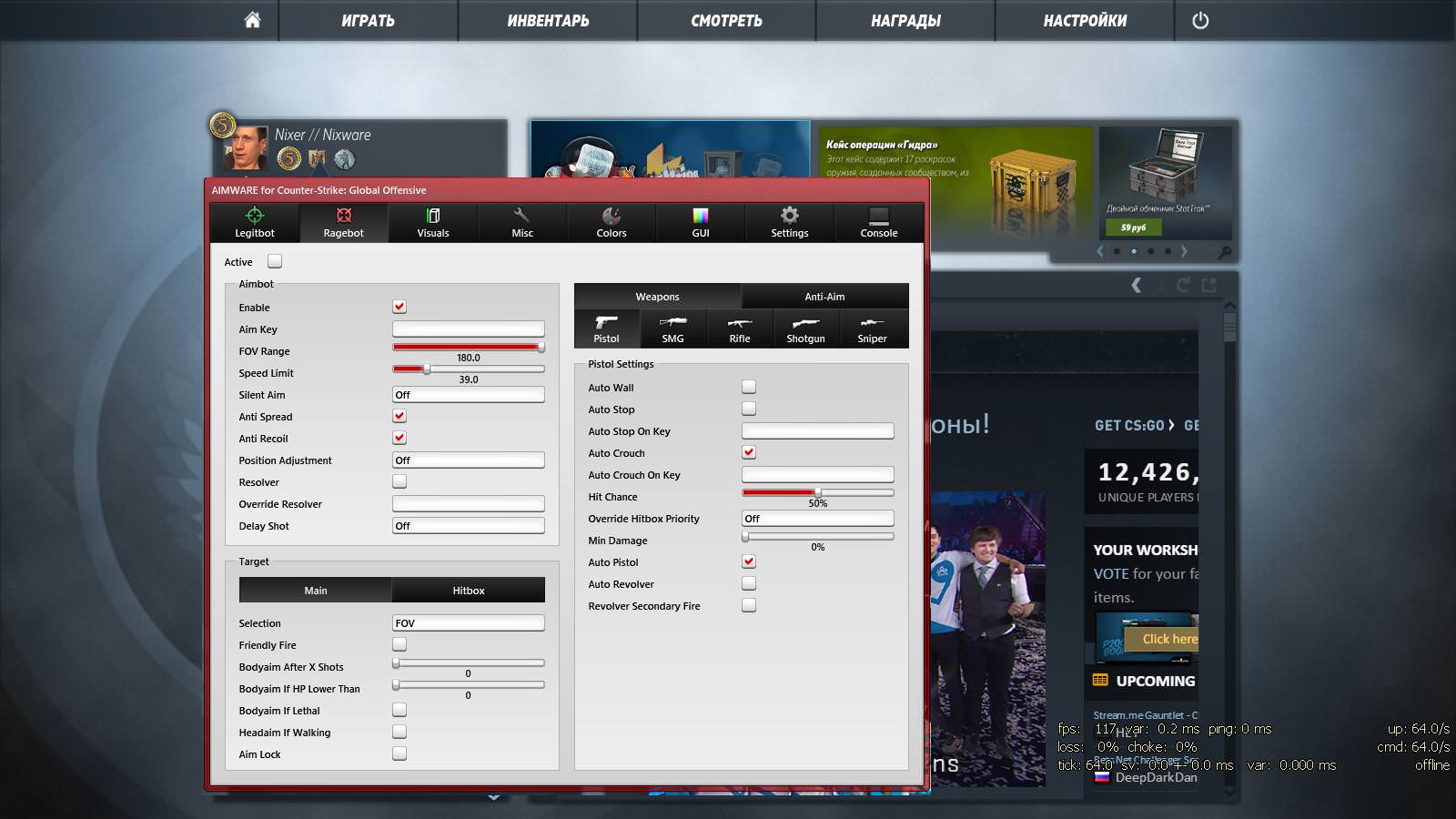Enable the Friendly Fire checkbox

tap(399, 644)
